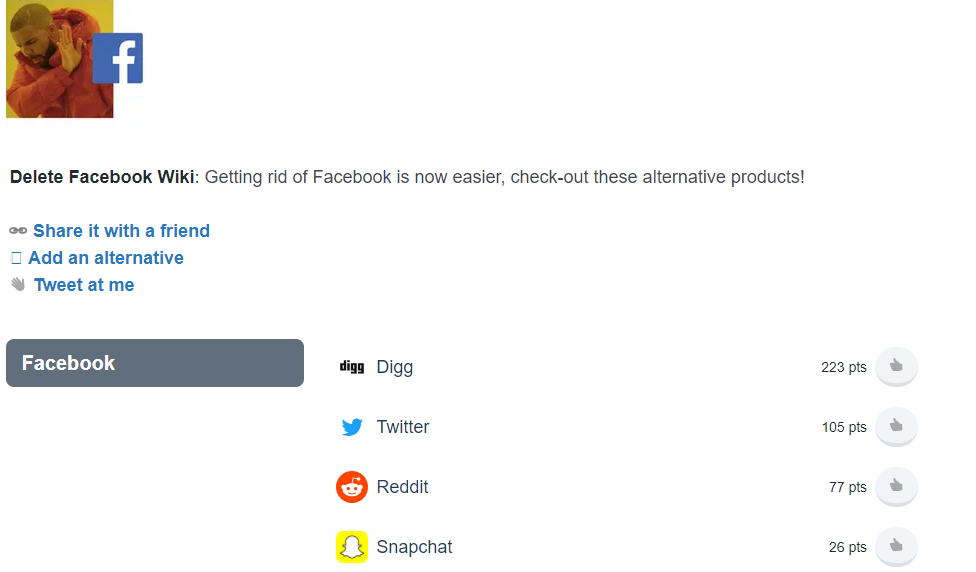Image resolution: width=976 pixels, height=572 pixels.
Task: Click the Twitter bird icon
Action: point(352,427)
